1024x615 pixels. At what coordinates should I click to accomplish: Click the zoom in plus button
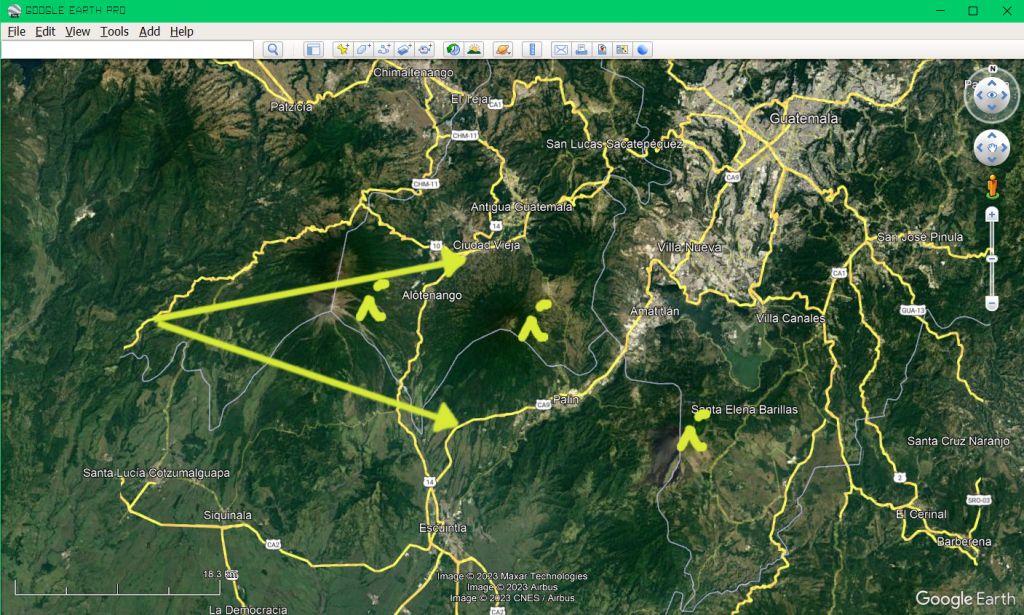click(x=992, y=215)
